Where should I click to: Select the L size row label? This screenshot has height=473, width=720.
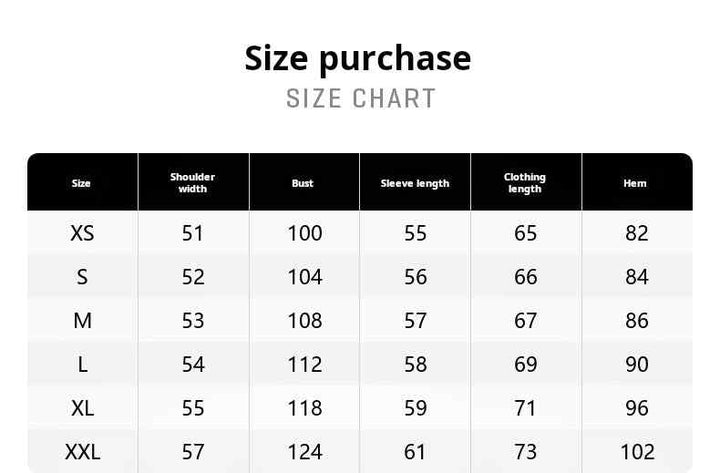coord(82,365)
